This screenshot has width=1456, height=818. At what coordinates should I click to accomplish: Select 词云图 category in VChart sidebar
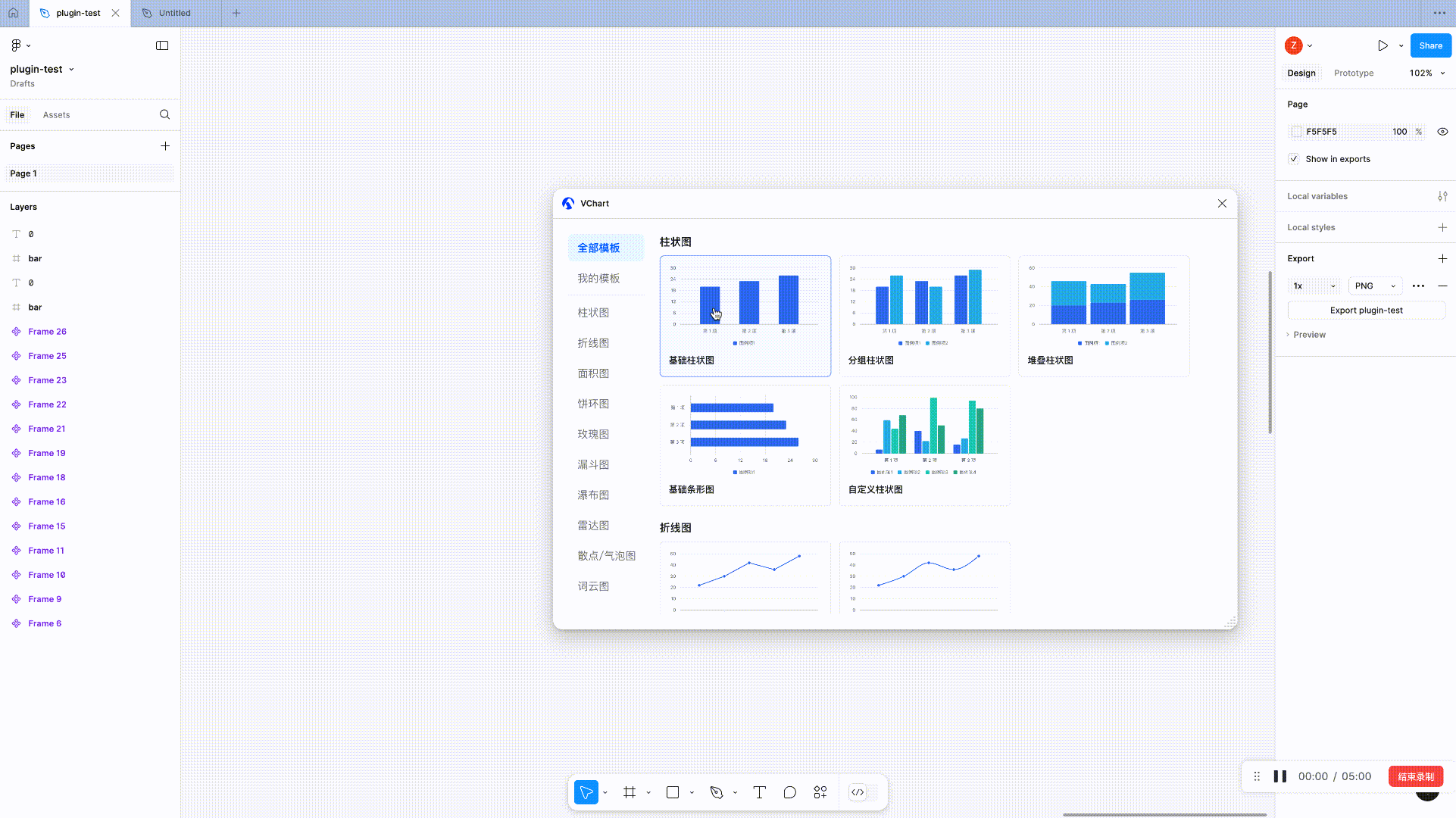coord(593,586)
